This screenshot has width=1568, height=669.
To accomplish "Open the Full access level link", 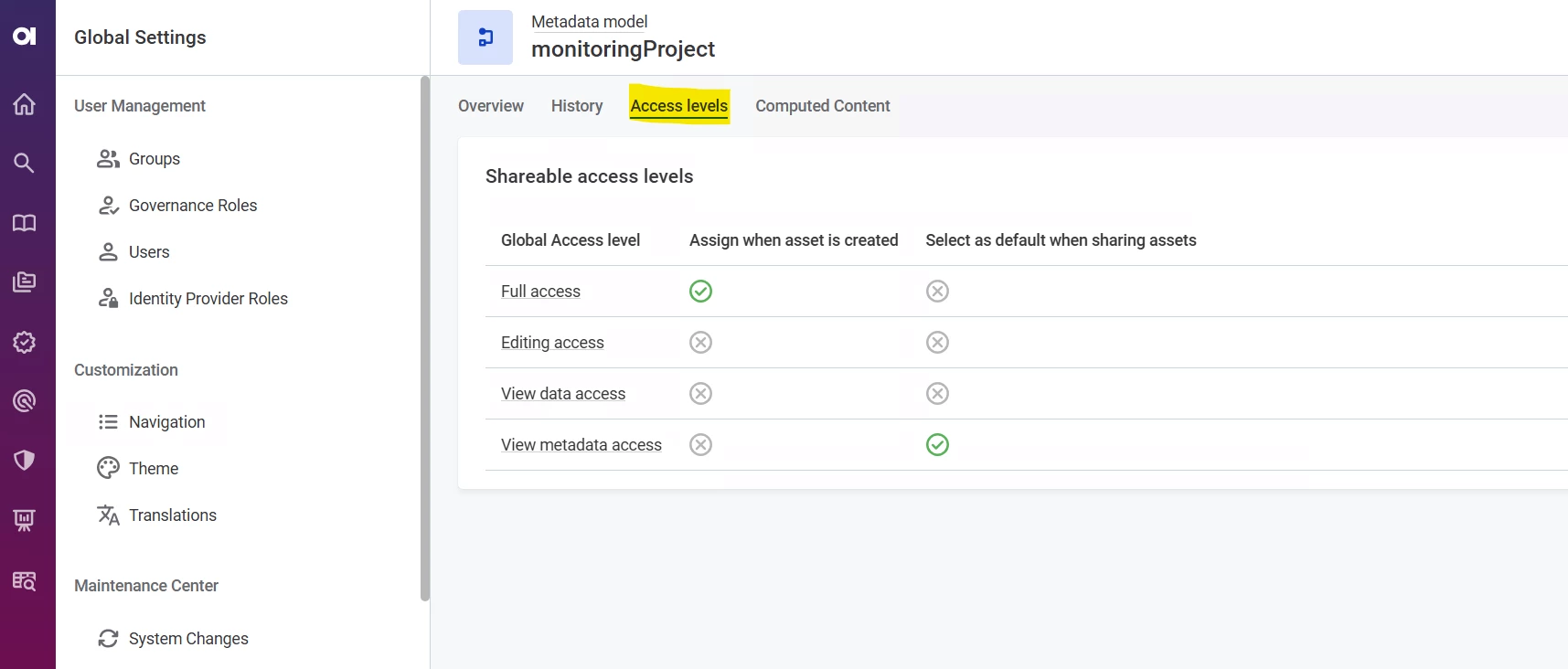I will coord(540,292).
